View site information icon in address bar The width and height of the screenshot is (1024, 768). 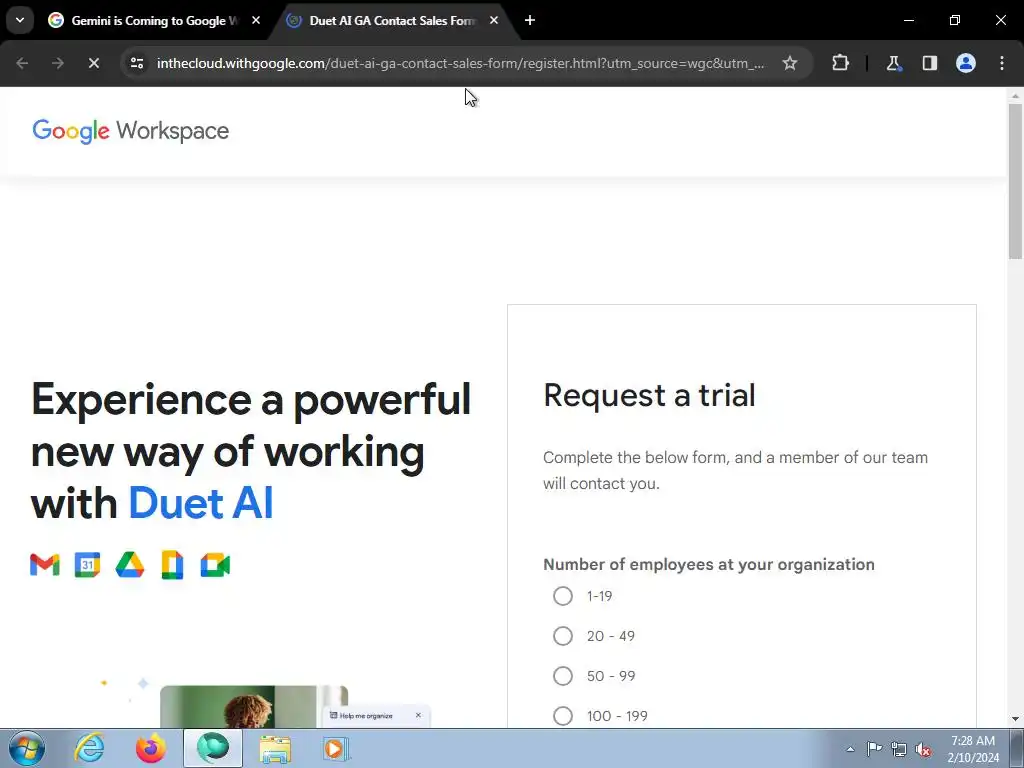(x=136, y=63)
